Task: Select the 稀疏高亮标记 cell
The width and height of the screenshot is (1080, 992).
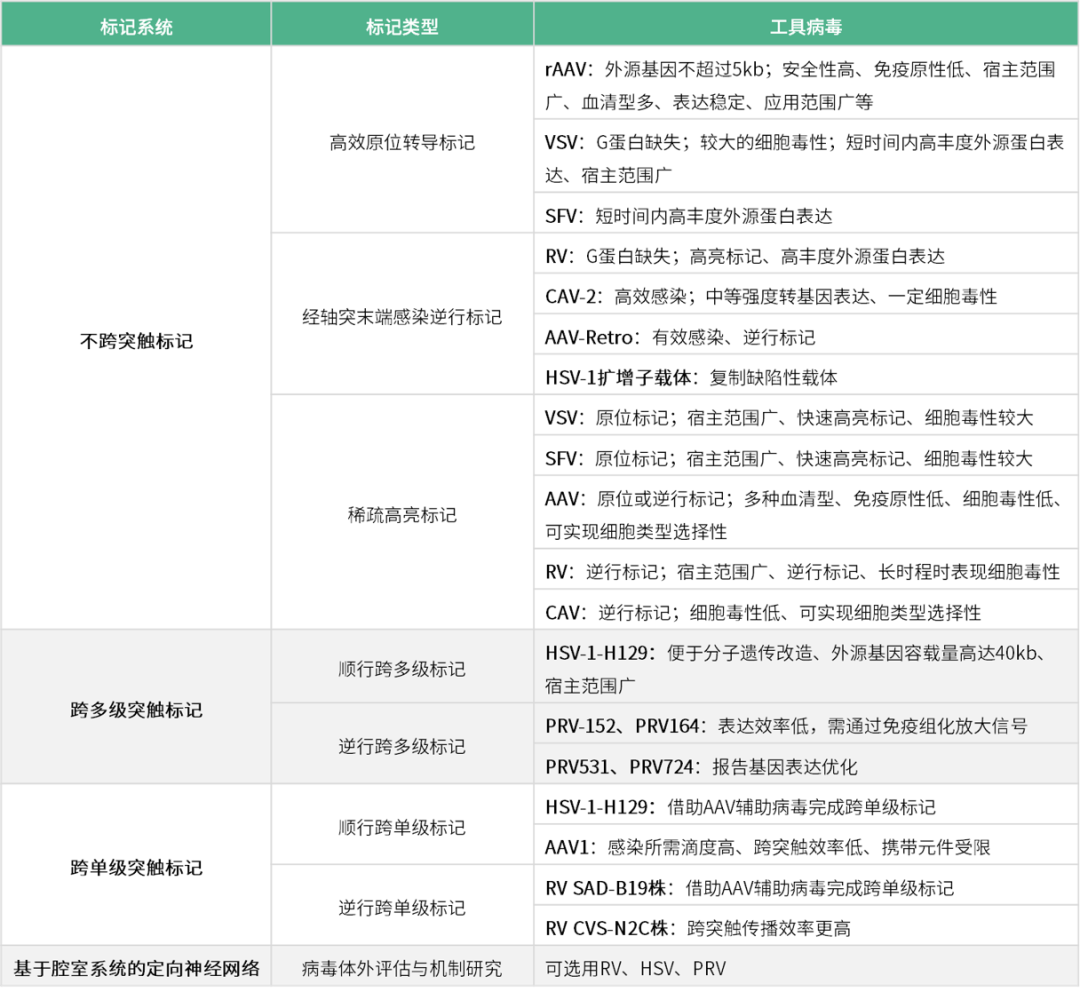Action: tap(402, 515)
